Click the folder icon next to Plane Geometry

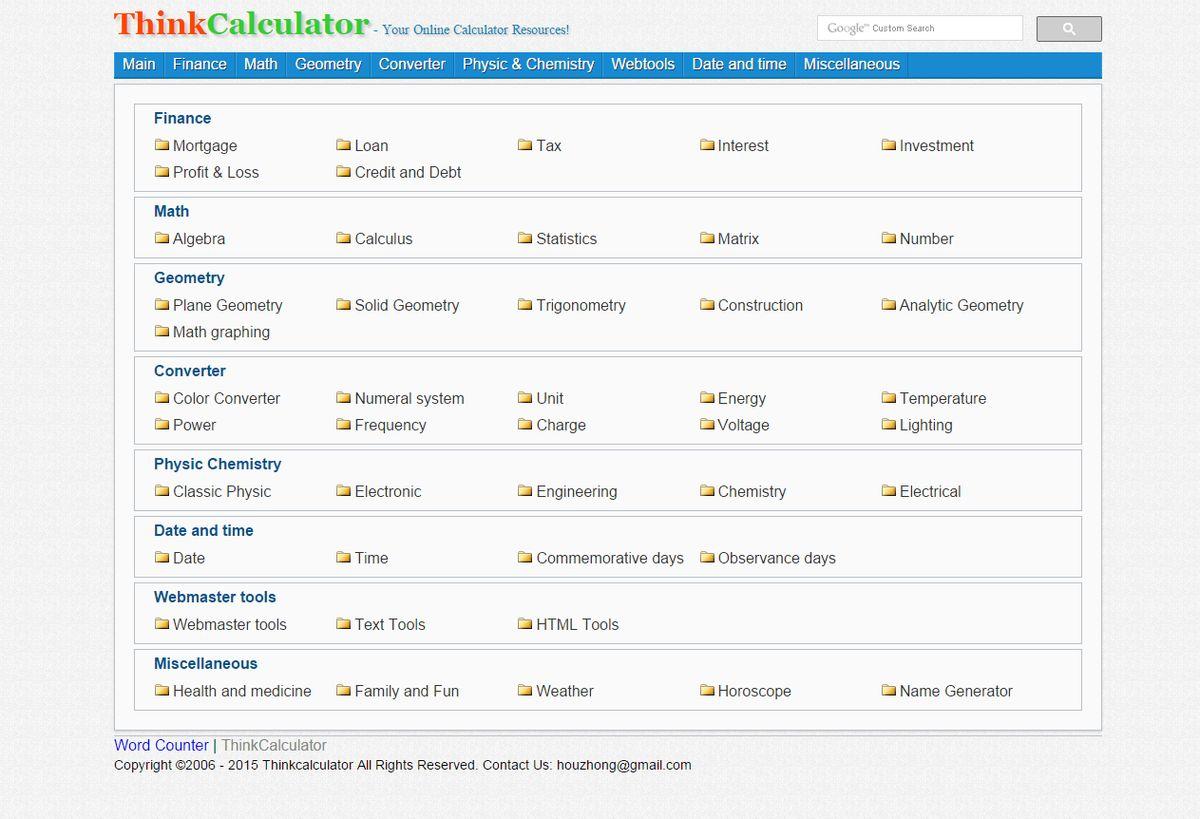point(162,305)
